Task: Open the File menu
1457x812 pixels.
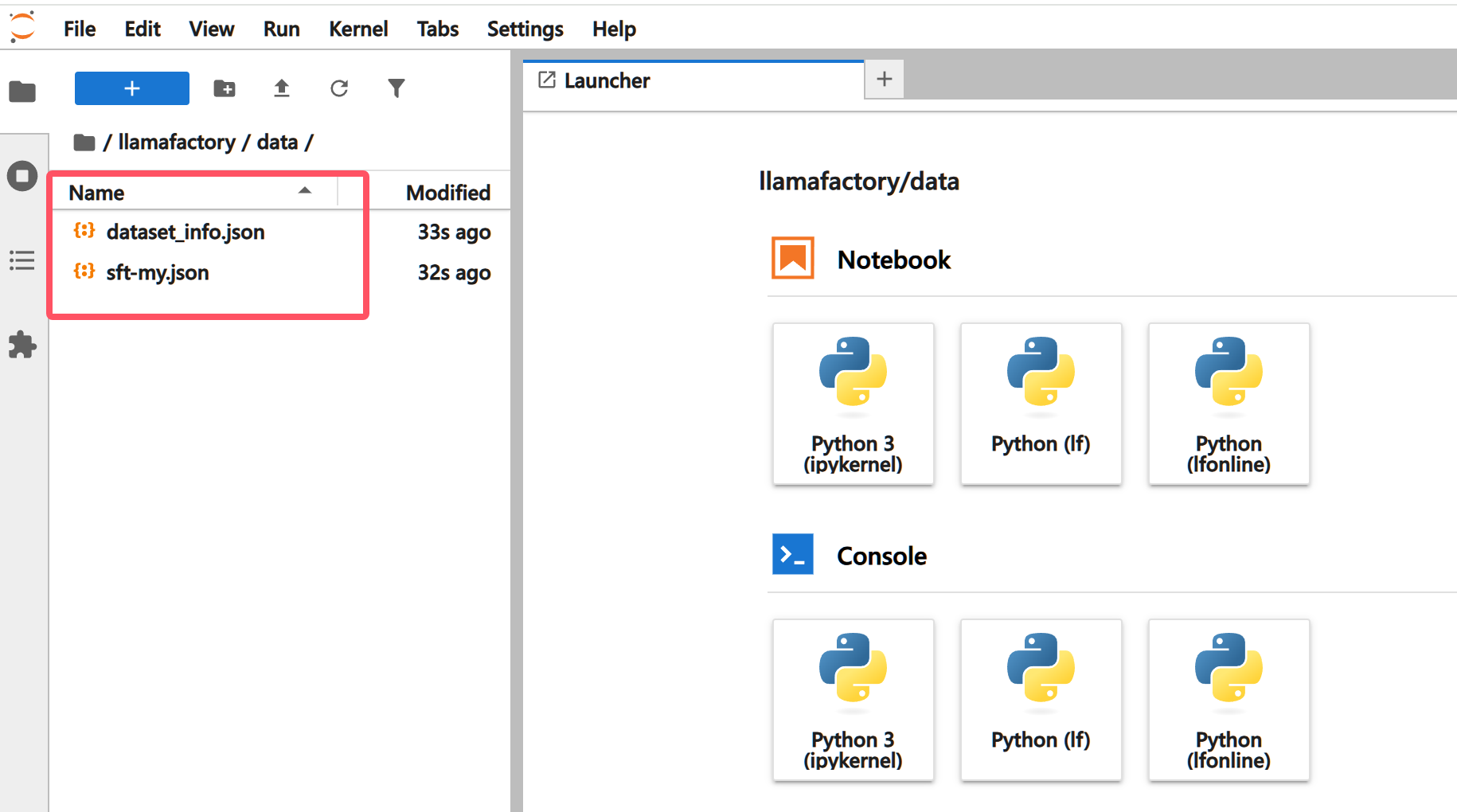Action: click(x=80, y=29)
